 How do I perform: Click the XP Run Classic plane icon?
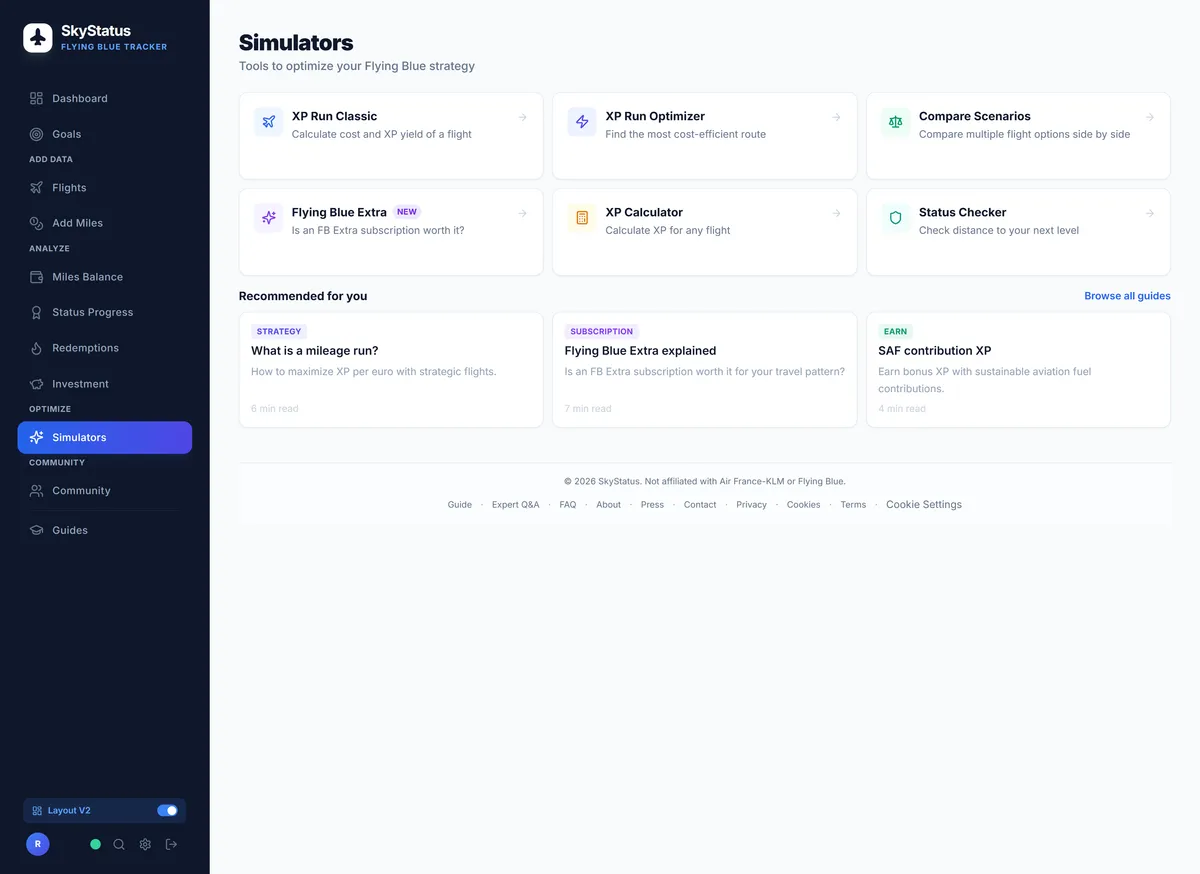click(x=268, y=122)
